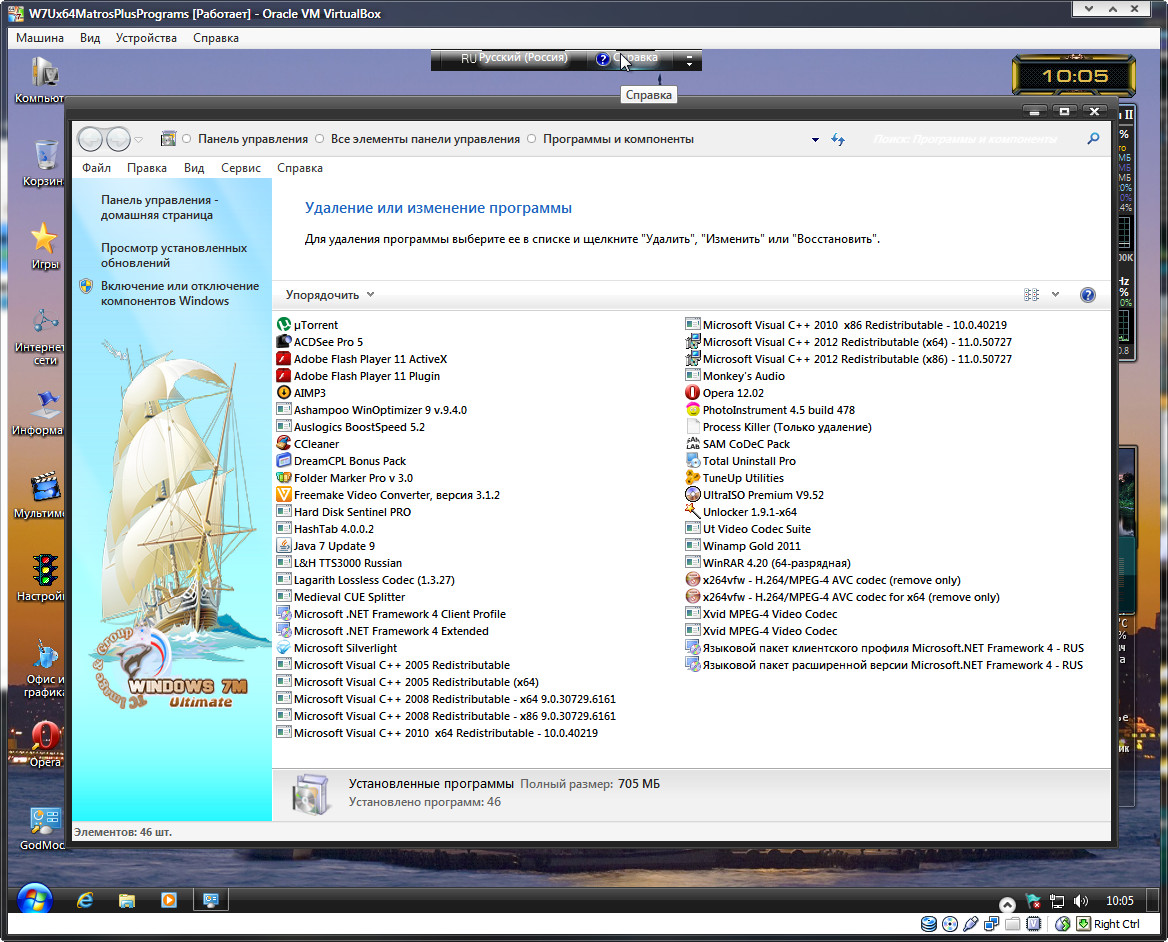Image resolution: width=1168 pixels, height=942 pixels.
Task: Open Панель управления - домашняя страница link
Action: [159, 208]
